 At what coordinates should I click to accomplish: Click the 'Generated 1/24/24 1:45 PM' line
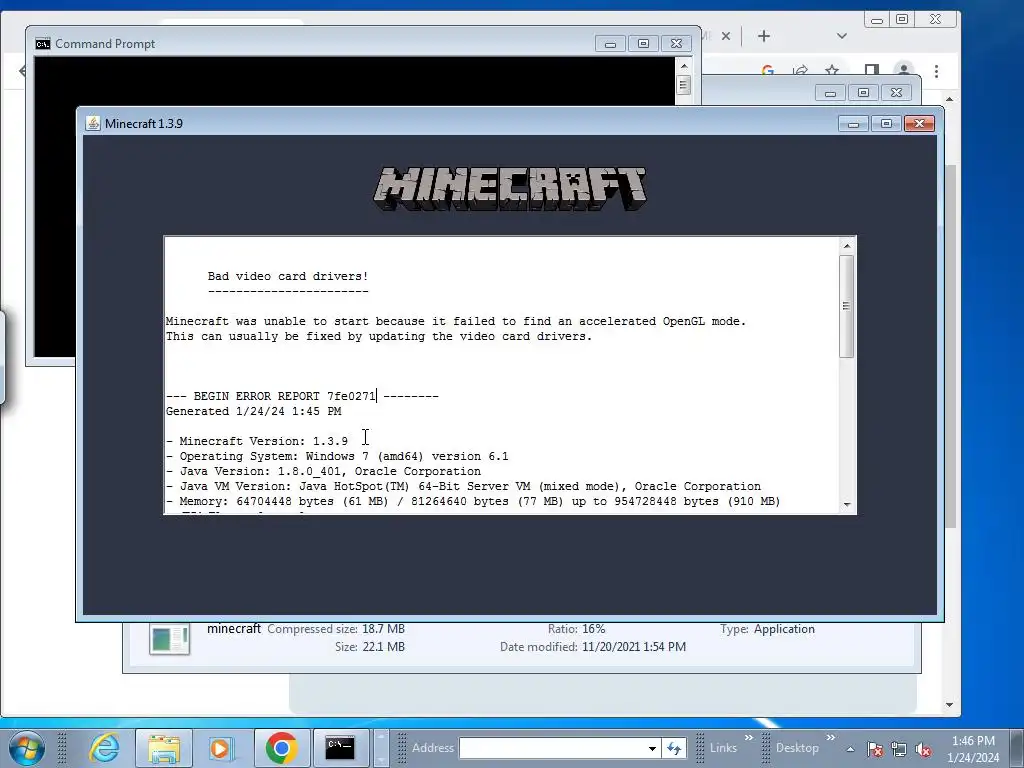tap(253, 411)
